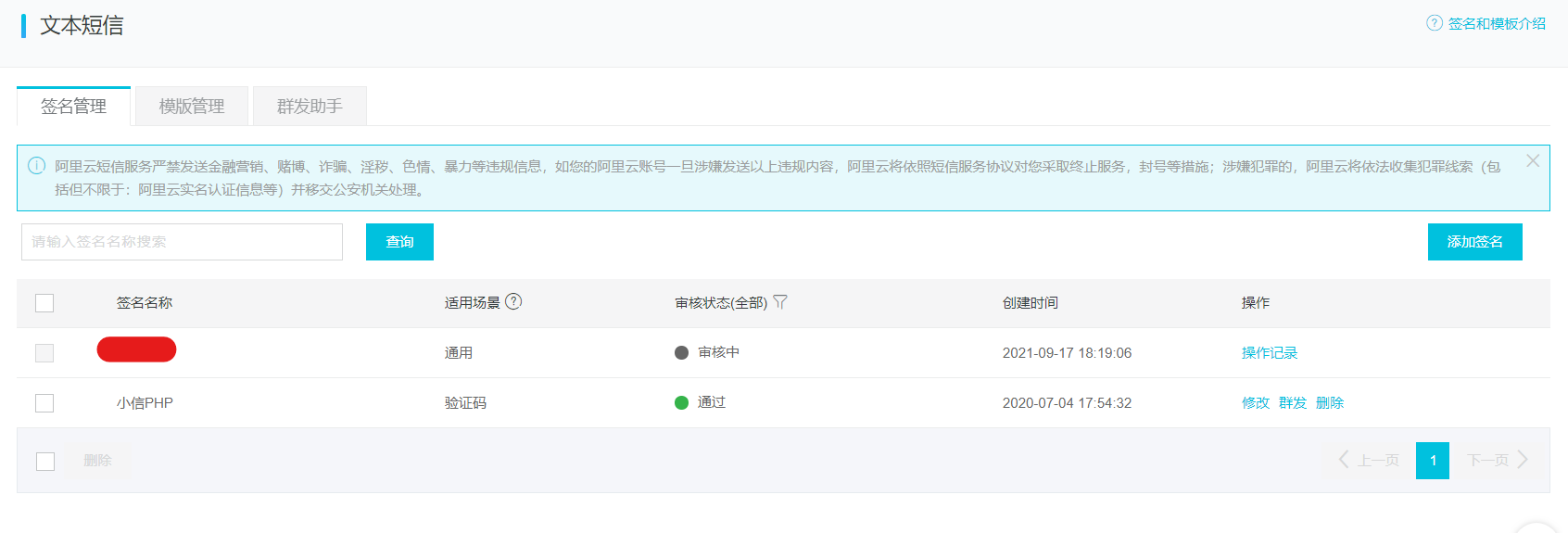Image resolution: width=1568 pixels, height=533 pixels.
Task: Open 操作记录 for the 审核中 signature
Action: click(1270, 353)
